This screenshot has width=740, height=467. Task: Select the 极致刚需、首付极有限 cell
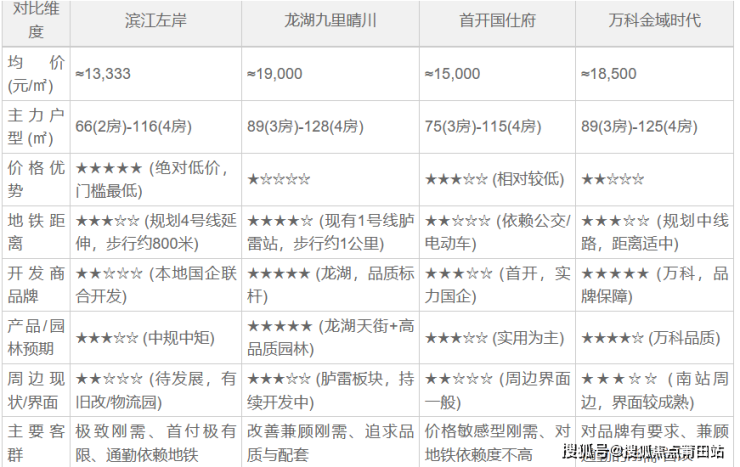coord(156,442)
